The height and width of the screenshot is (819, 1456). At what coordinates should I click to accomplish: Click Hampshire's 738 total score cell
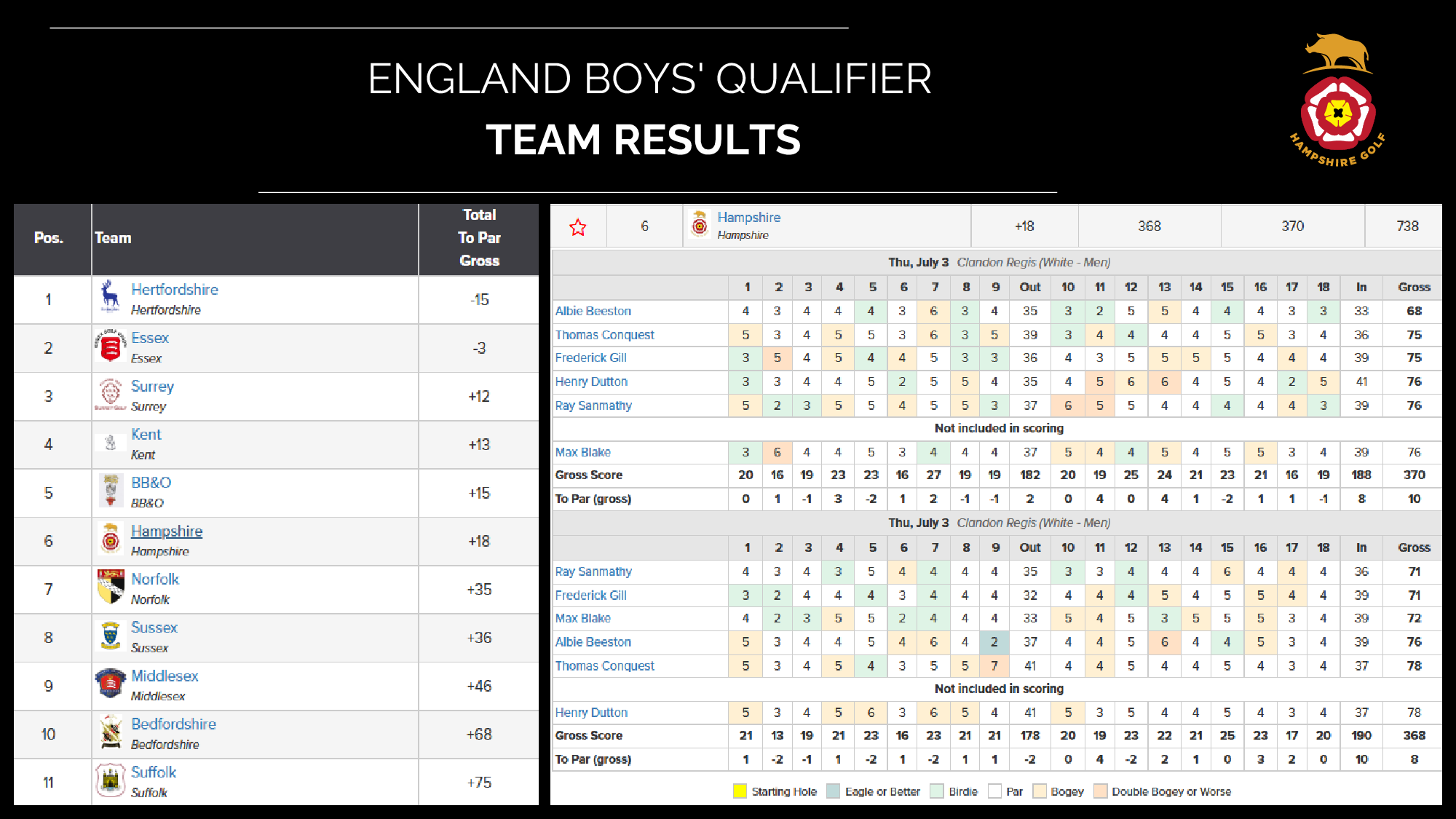[x=1406, y=226]
